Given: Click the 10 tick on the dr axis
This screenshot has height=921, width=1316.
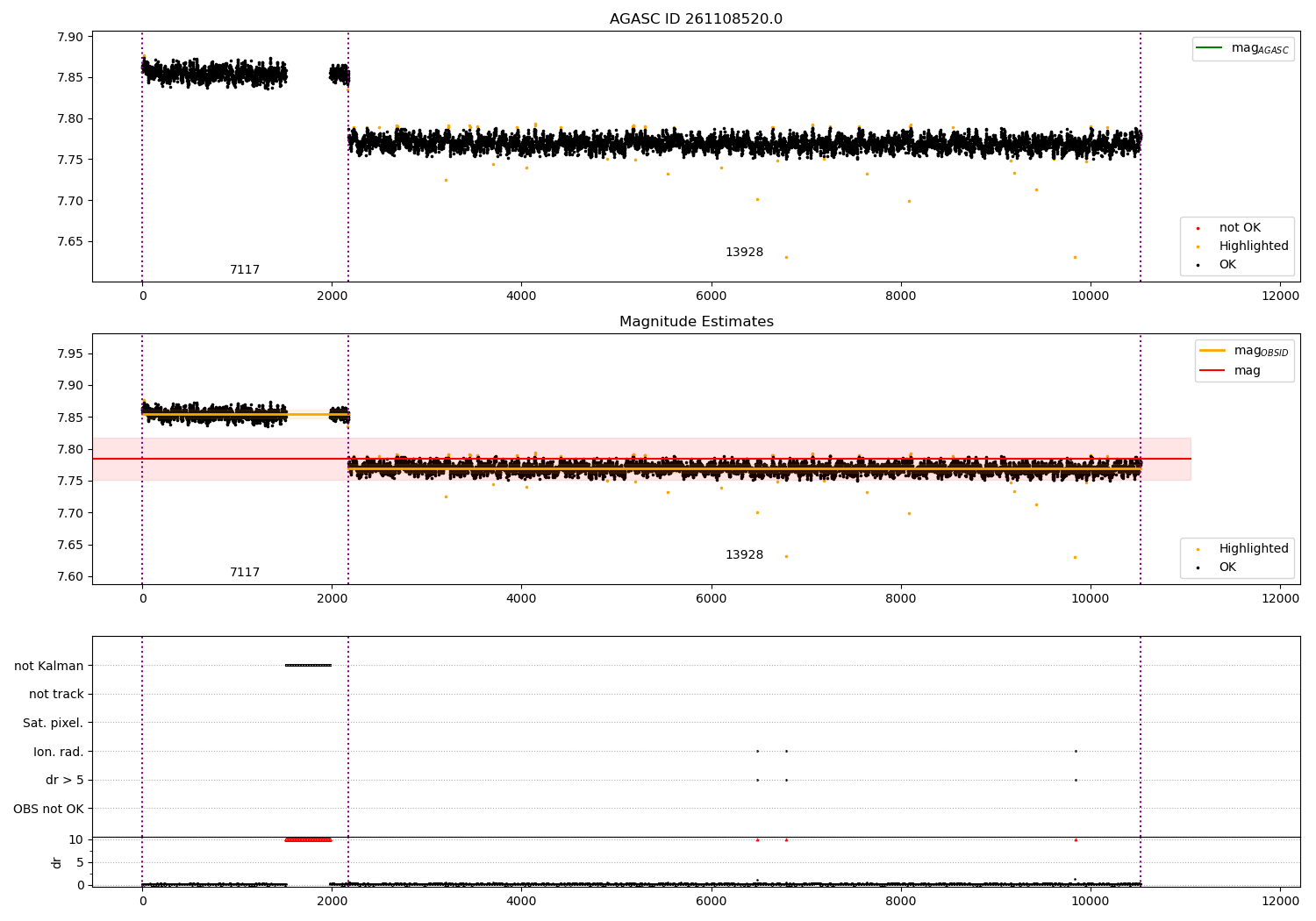Looking at the screenshot, I should click(x=76, y=839).
